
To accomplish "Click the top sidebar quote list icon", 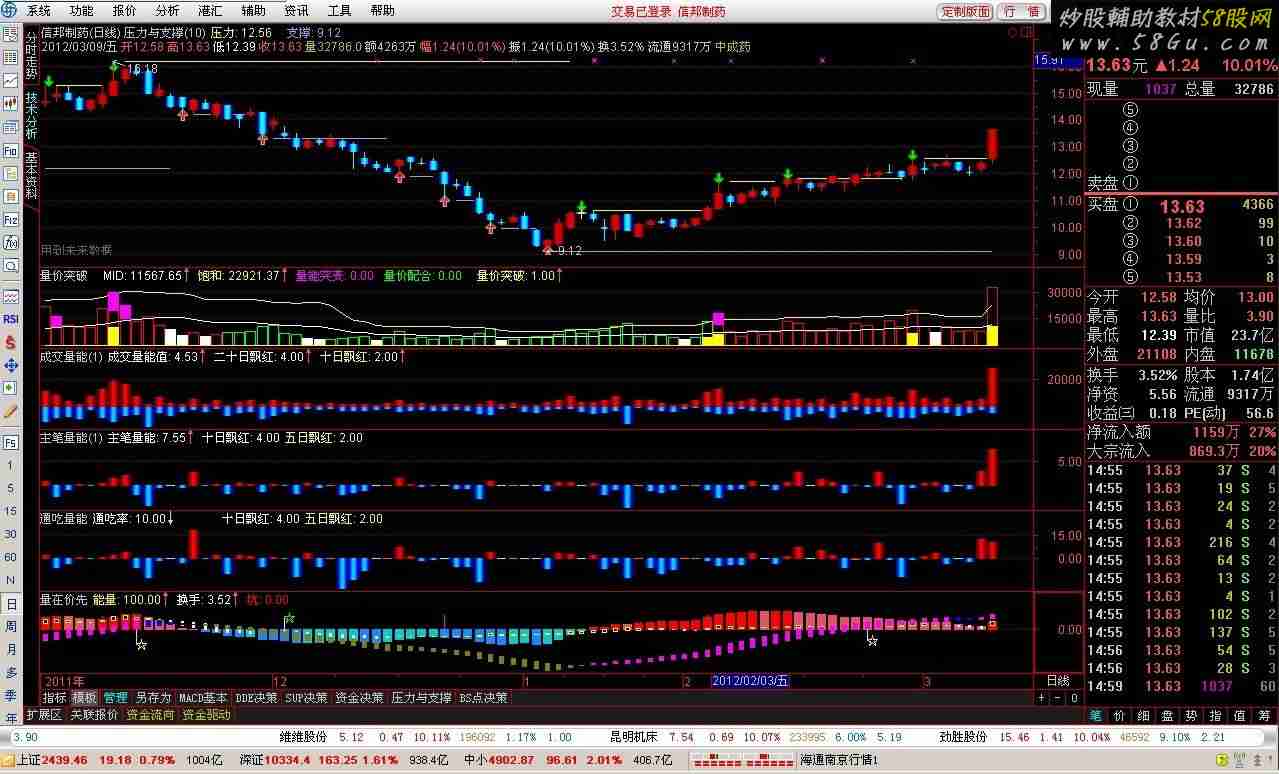I will 11,35.
